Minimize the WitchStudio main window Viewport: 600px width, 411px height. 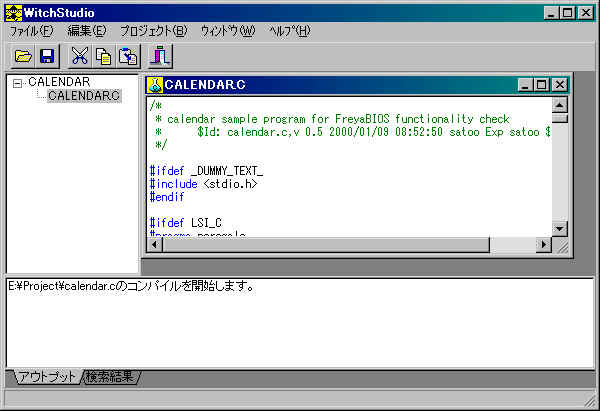coord(551,13)
